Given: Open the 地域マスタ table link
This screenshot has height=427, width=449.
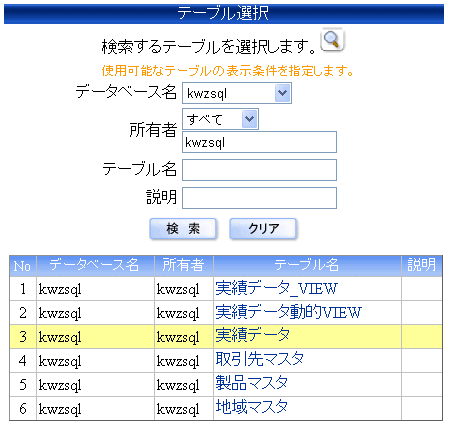Looking at the screenshot, I should click(x=251, y=407).
